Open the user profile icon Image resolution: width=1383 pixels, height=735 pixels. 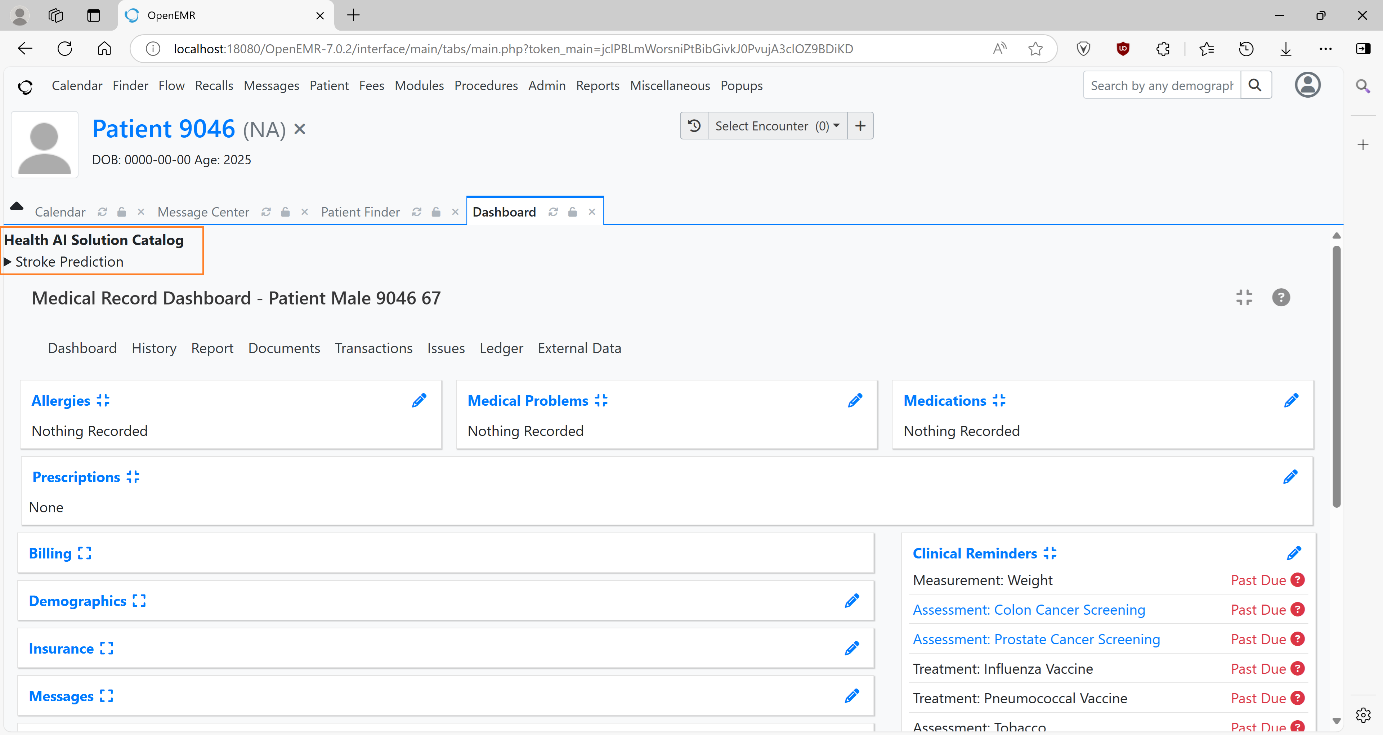click(x=1308, y=85)
